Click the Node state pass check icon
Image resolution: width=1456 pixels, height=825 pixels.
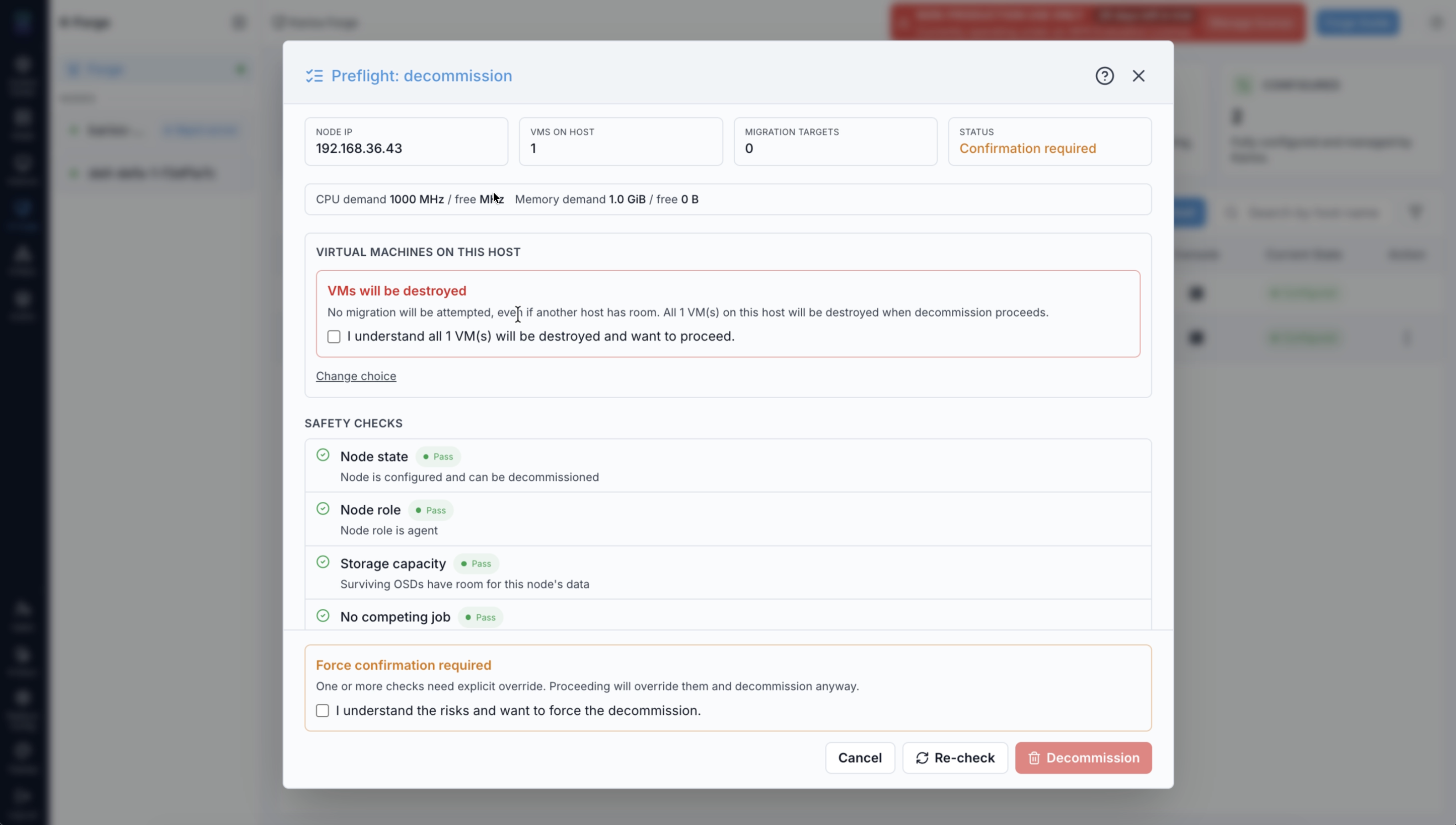click(323, 455)
